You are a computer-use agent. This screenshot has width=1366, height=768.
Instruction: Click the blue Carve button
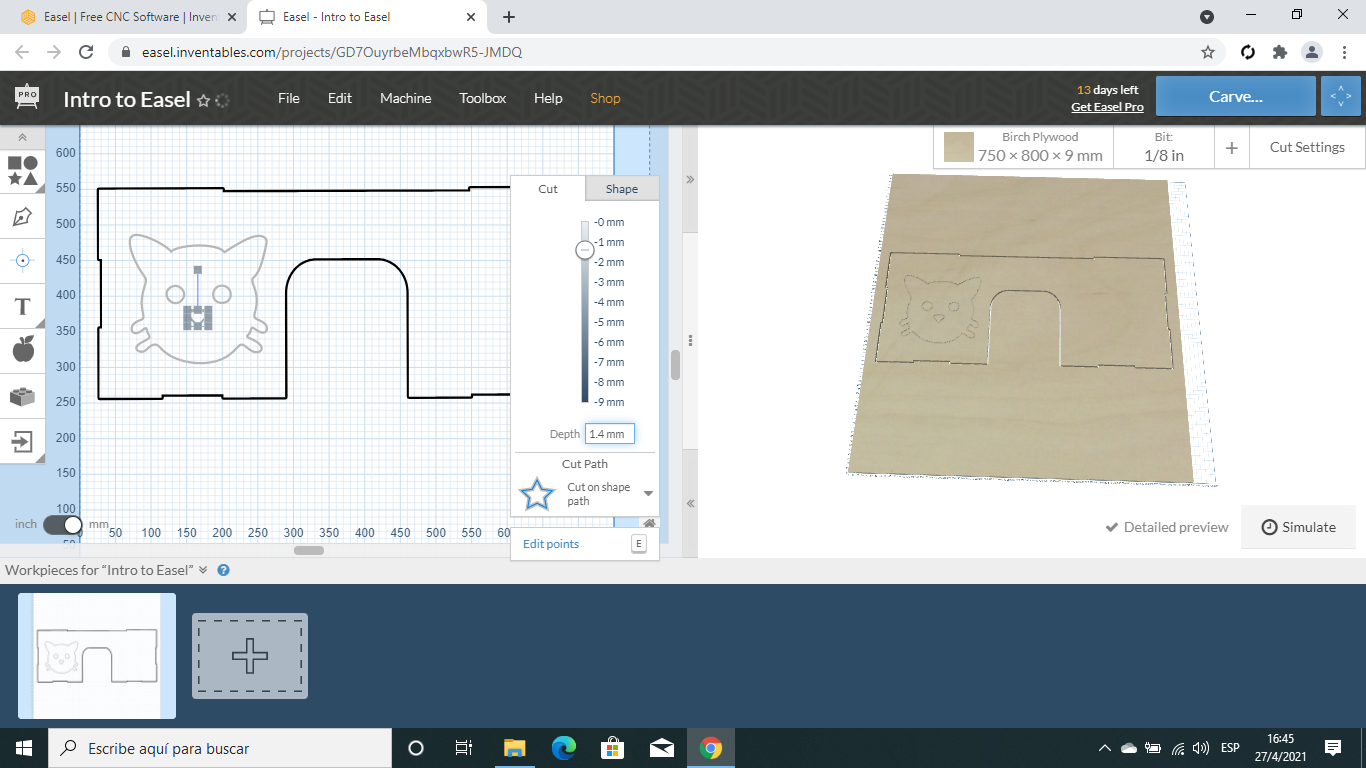1236,97
